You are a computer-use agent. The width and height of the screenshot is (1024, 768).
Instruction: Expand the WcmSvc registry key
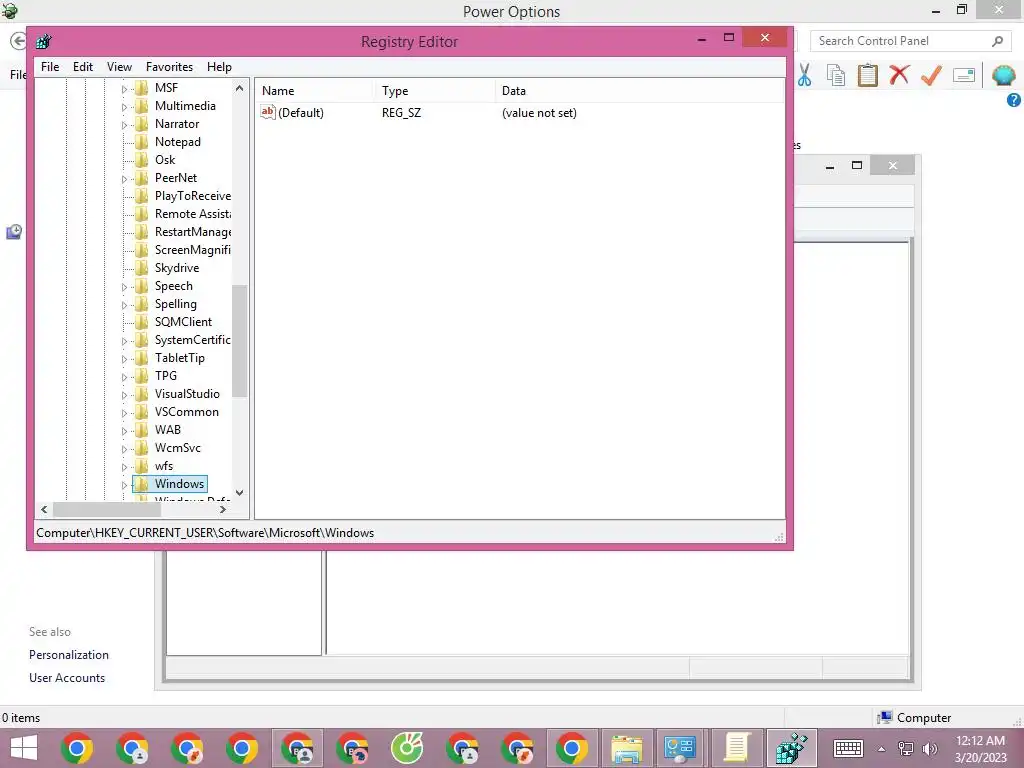coord(124,449)
